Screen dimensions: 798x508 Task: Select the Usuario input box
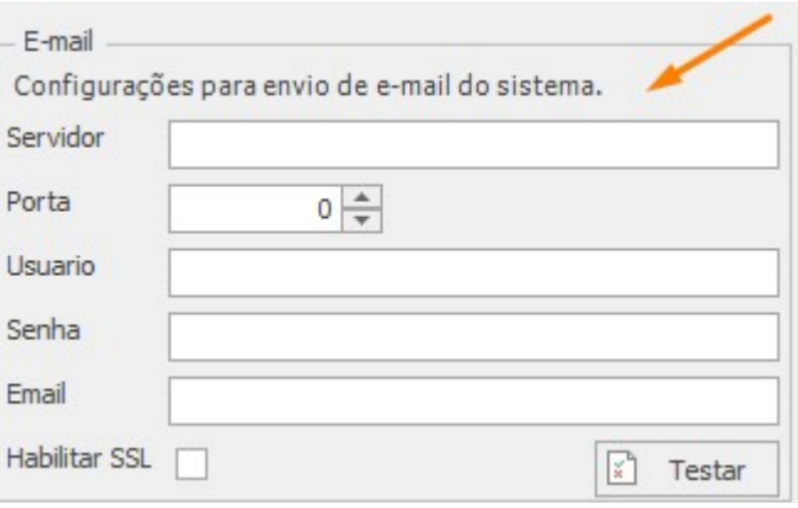(x=473, y=273)
